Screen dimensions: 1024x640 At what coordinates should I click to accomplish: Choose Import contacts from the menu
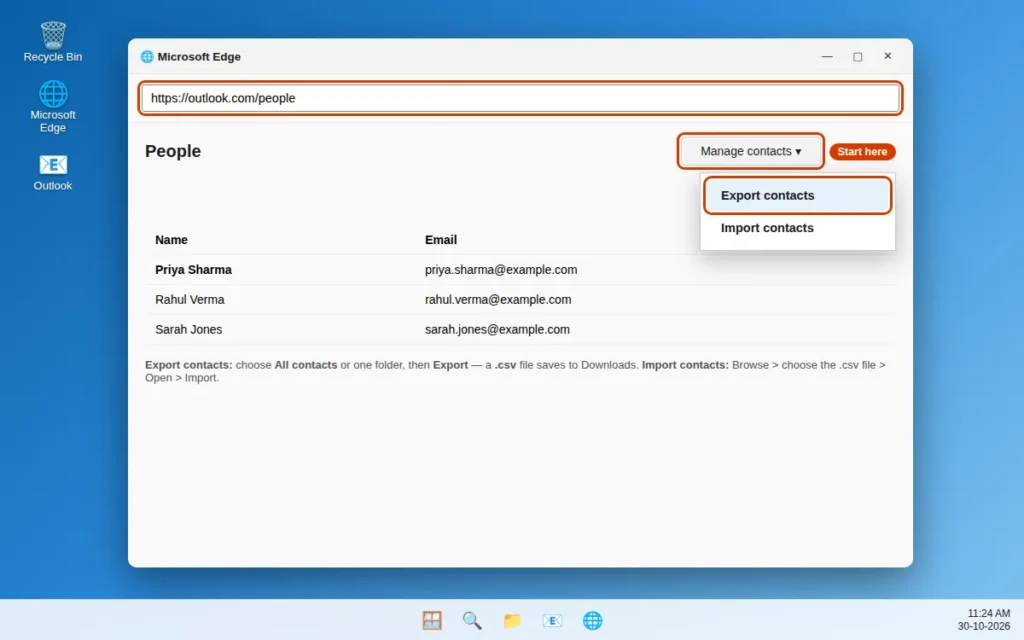click(x=797, y=228)
